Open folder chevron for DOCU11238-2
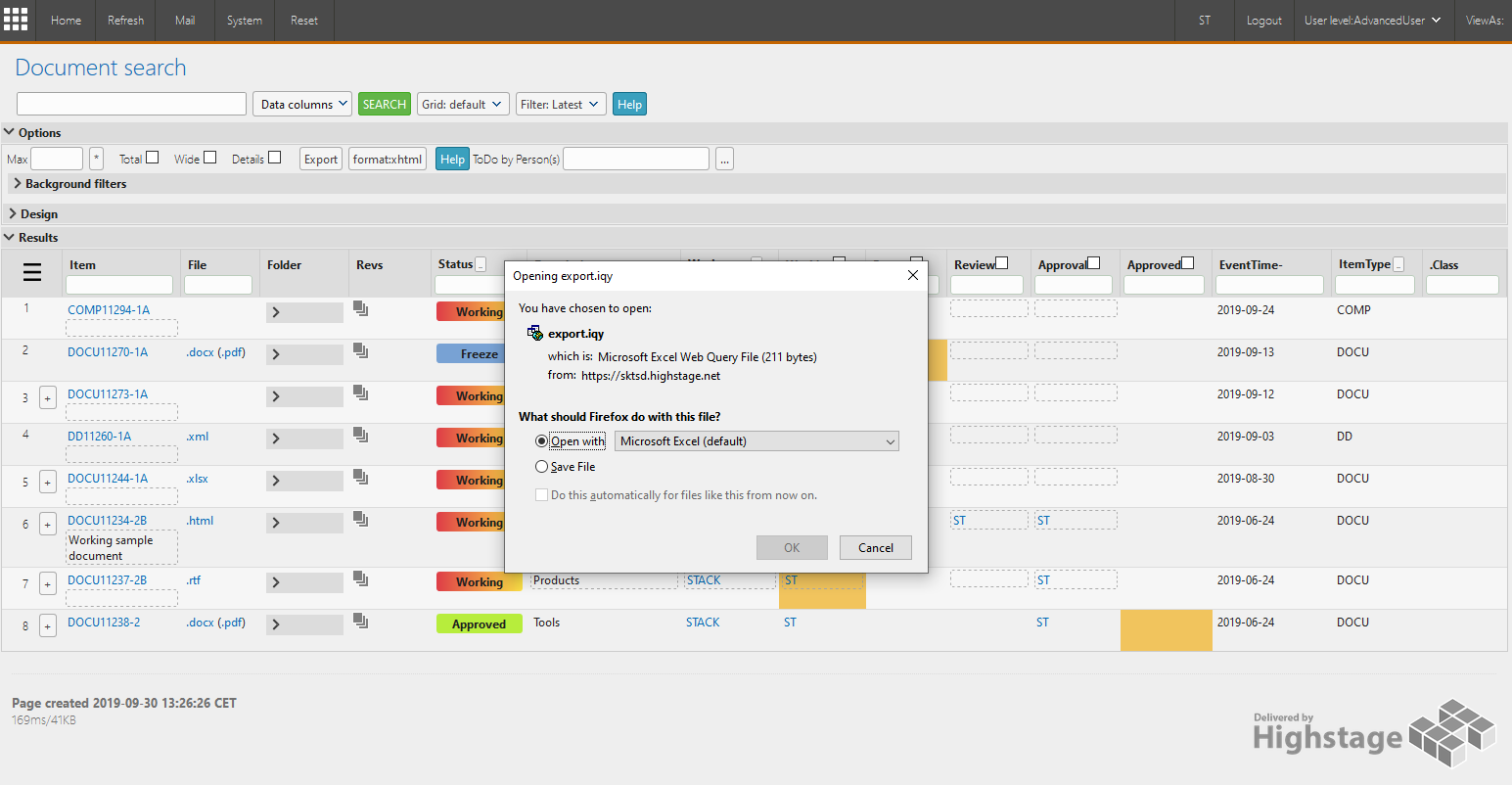Viewport: 1512px width, 785px height. 304,624
